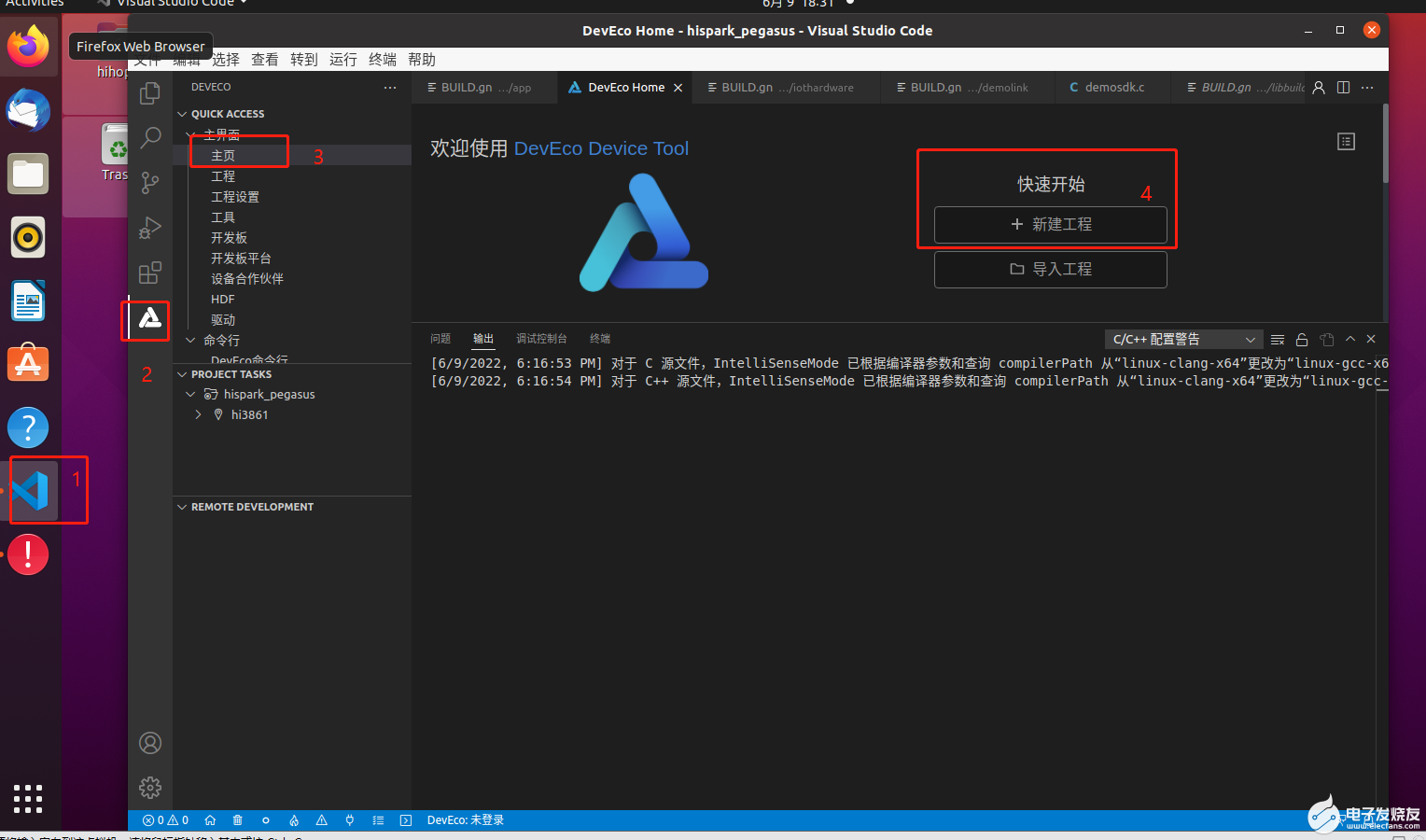
Task: Open the DevEco Device Tool sidebar icon
Action: pyautogui.click(x=149, y=318)
